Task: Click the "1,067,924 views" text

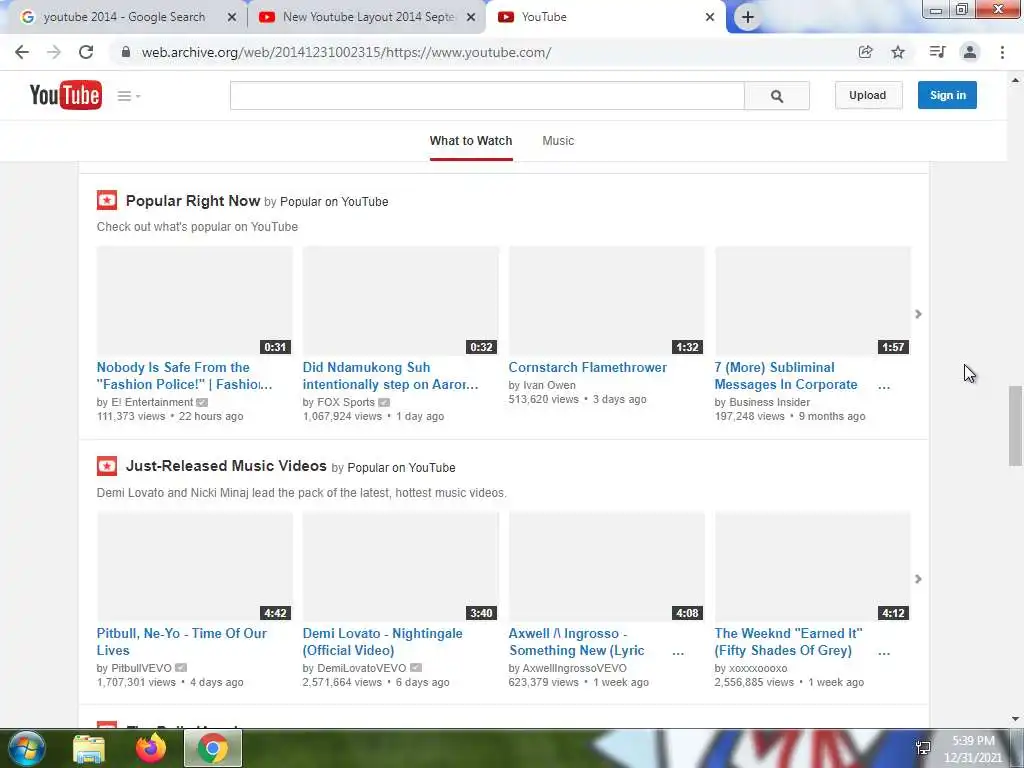Action: [x=342, y=416]
